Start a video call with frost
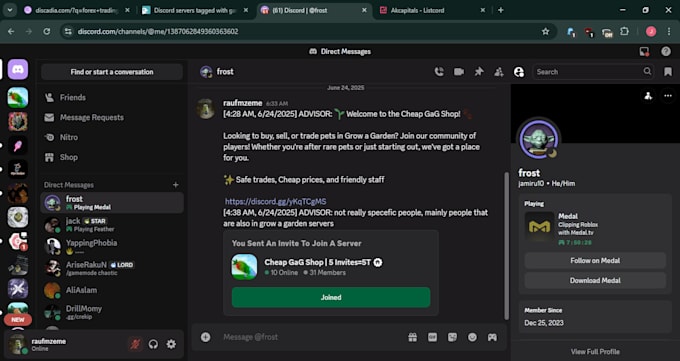The width and height of the screenshot is (680, 361). click(x=459, y=72)
